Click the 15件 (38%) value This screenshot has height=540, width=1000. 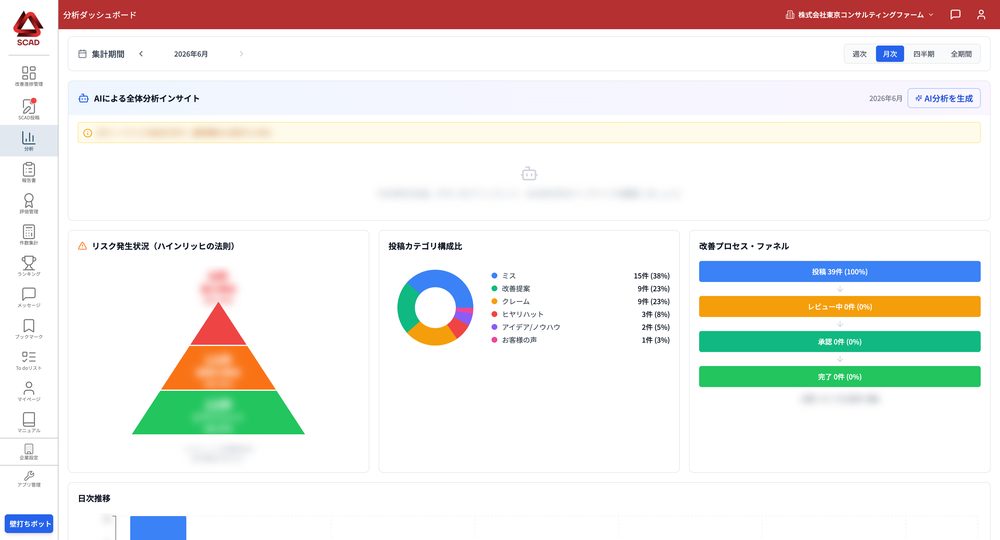pyautogui.click(x=651, y=276)
